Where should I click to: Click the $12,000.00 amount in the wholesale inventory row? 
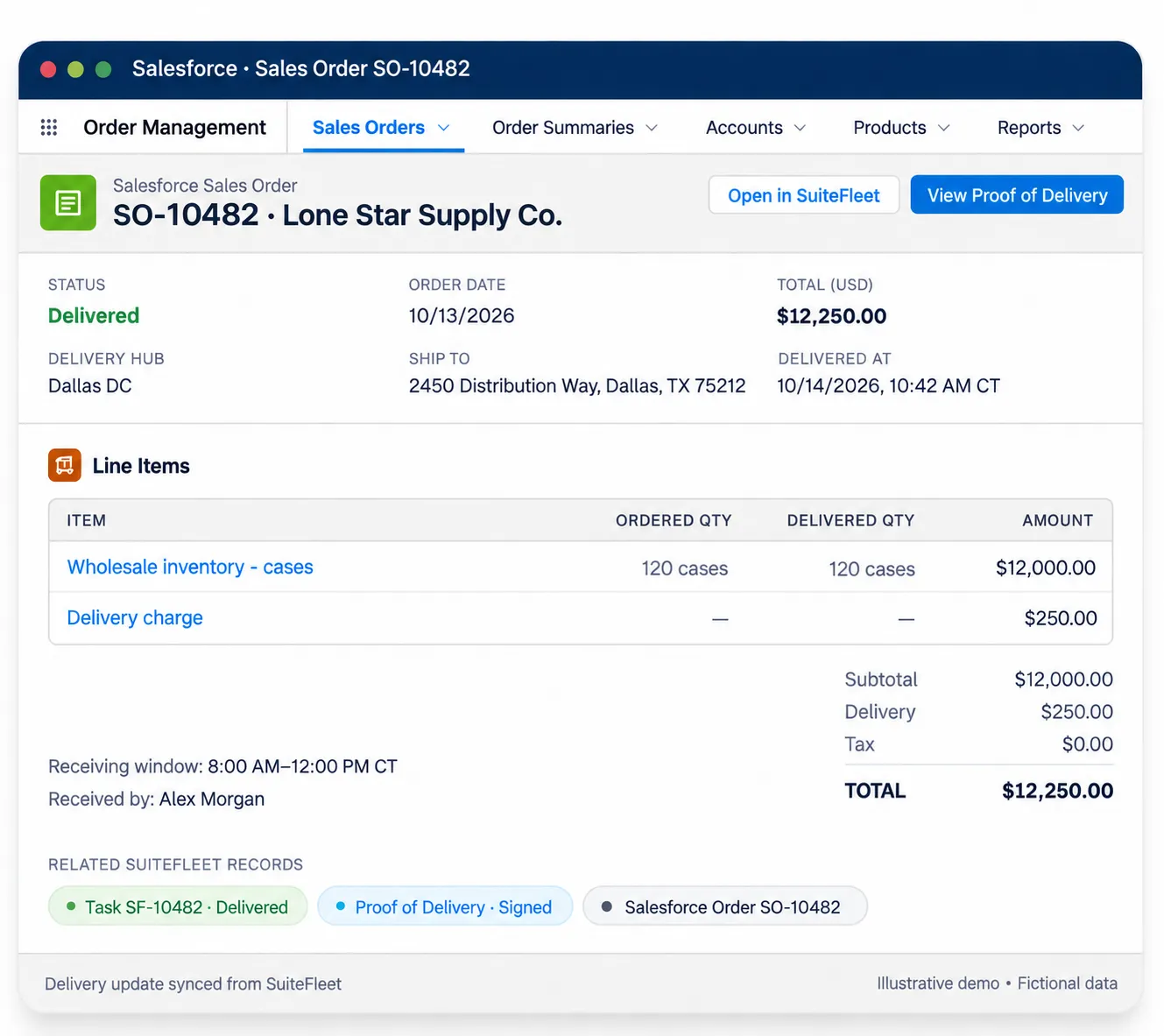[x=1046, y=568]
